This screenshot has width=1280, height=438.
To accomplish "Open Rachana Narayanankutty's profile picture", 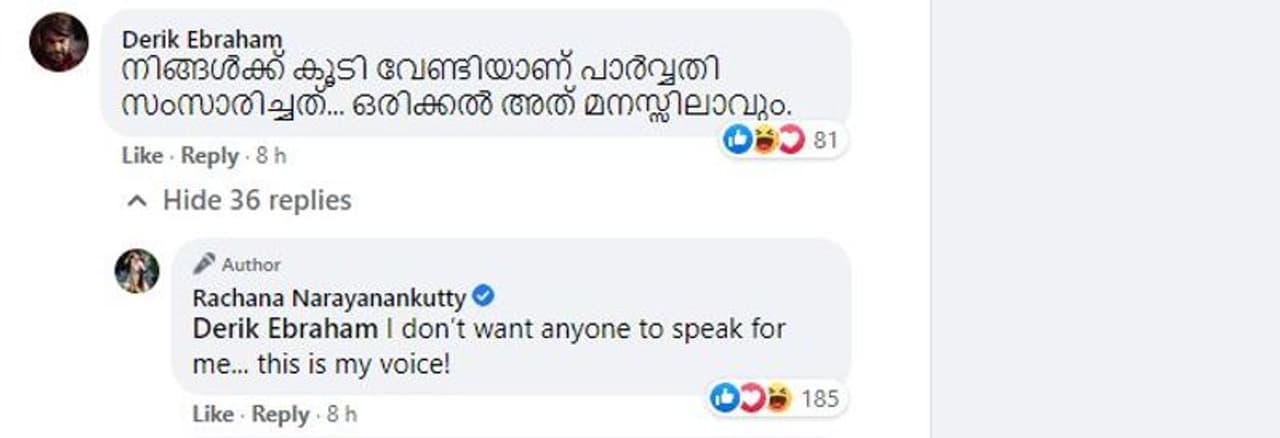I will 137,271.
